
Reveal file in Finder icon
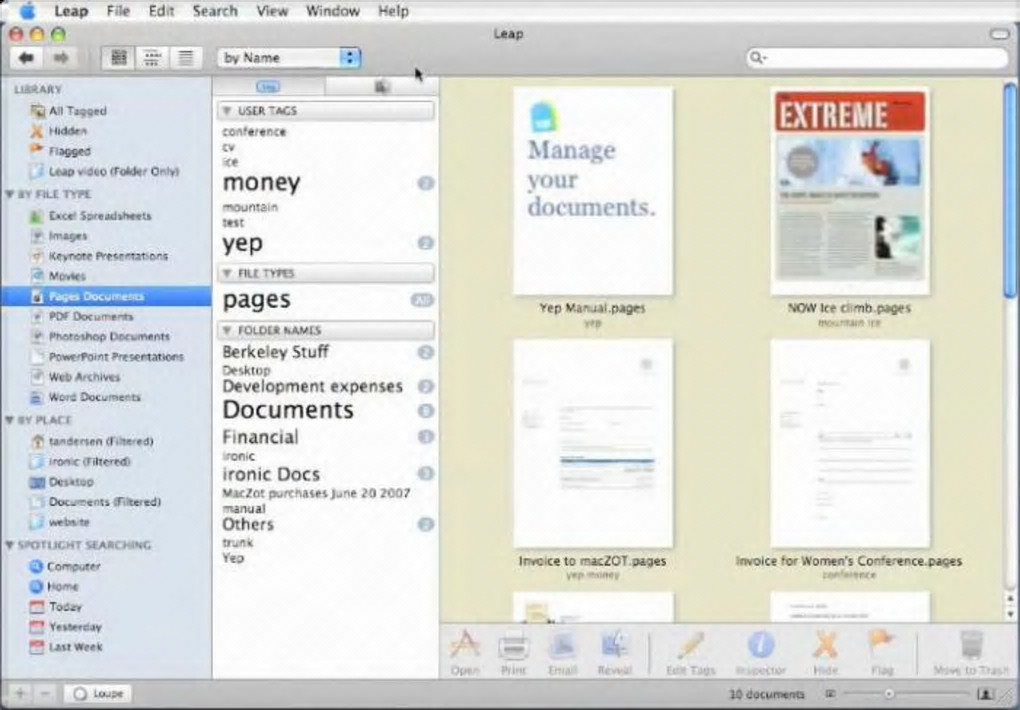[x=614, y=646]
